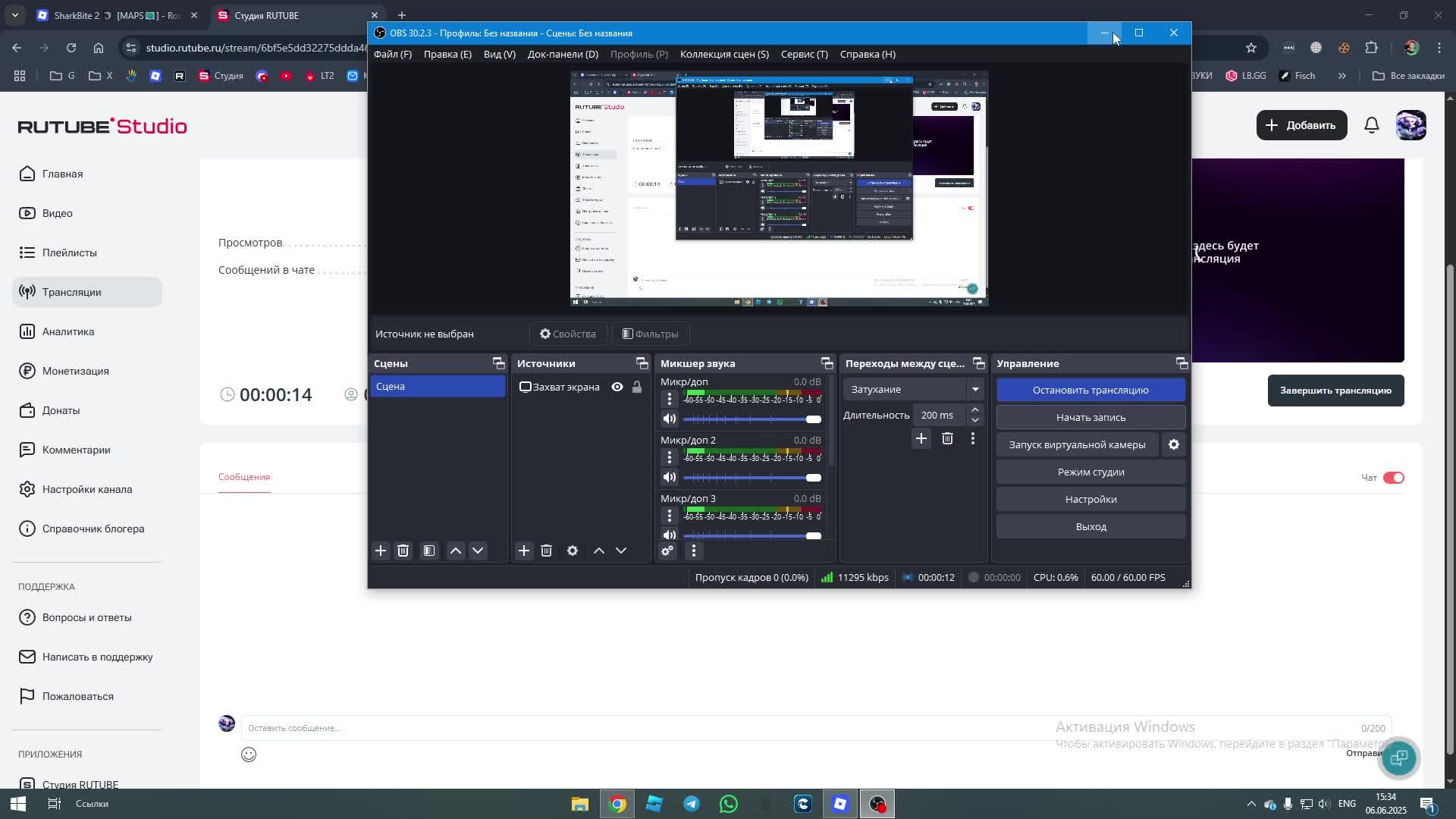Screen dimensions: 1456x819
Task: Open the Коллекция сцен (S) menu
Action: (x=724, y=54)
